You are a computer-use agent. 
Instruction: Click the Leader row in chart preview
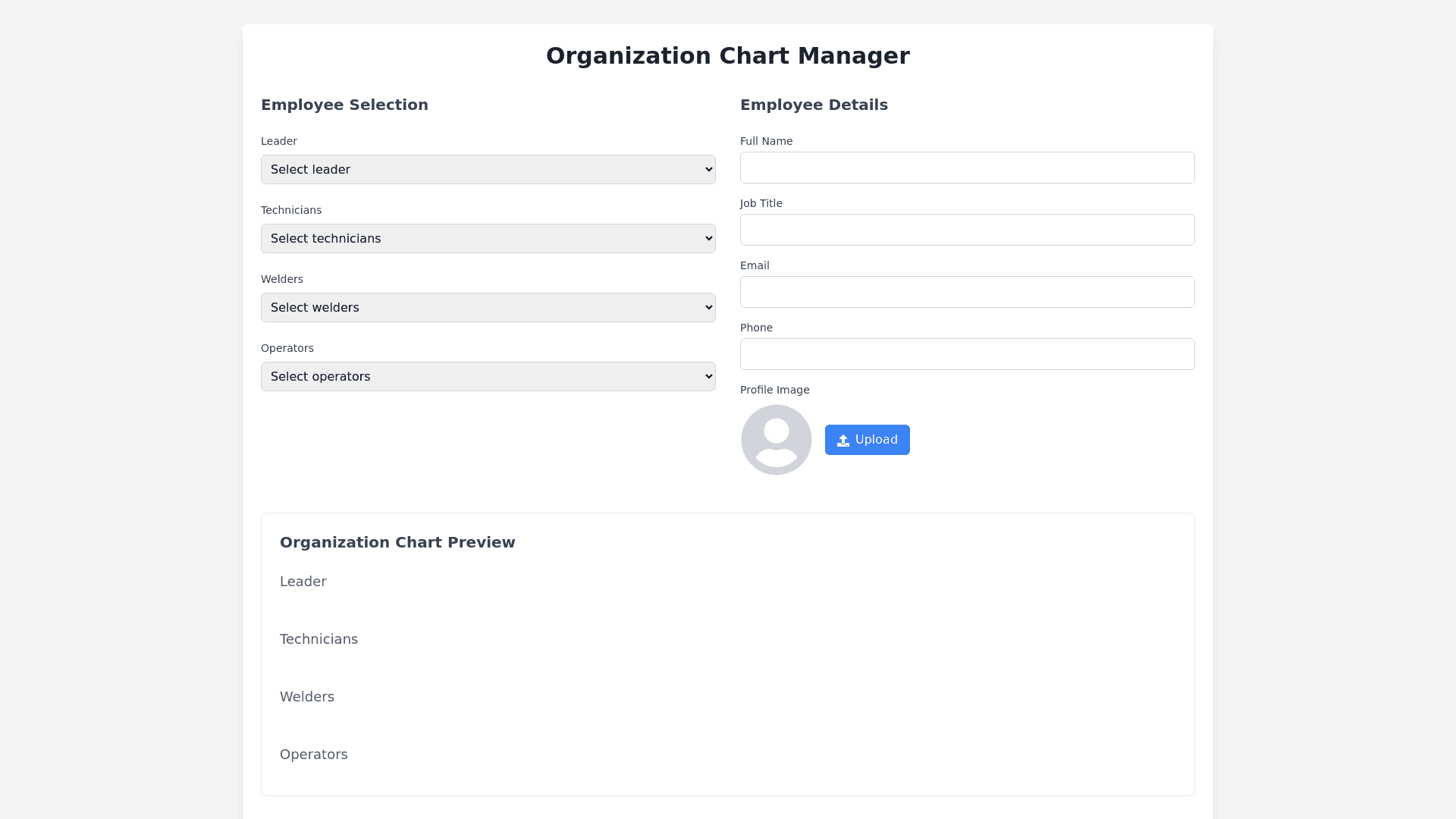click(303, 582)
